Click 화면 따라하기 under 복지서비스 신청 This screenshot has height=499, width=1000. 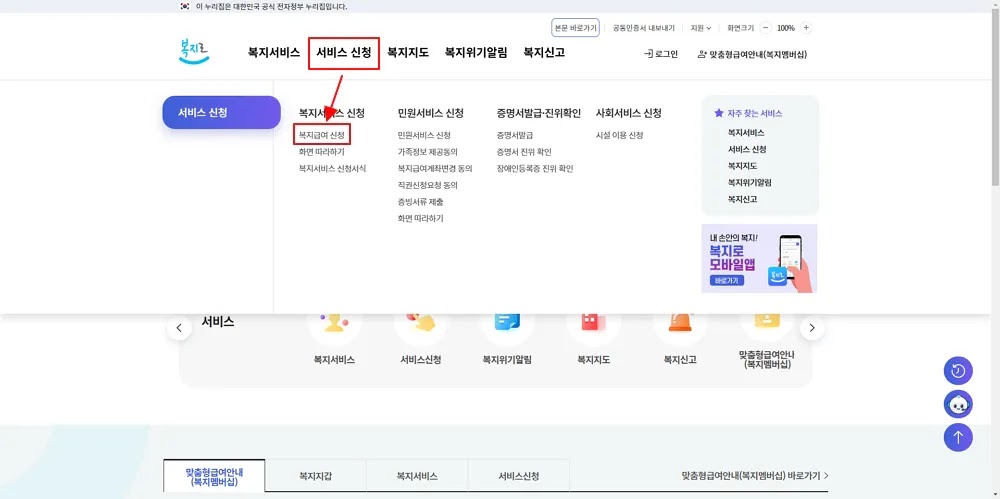click(x=321, y=152)
